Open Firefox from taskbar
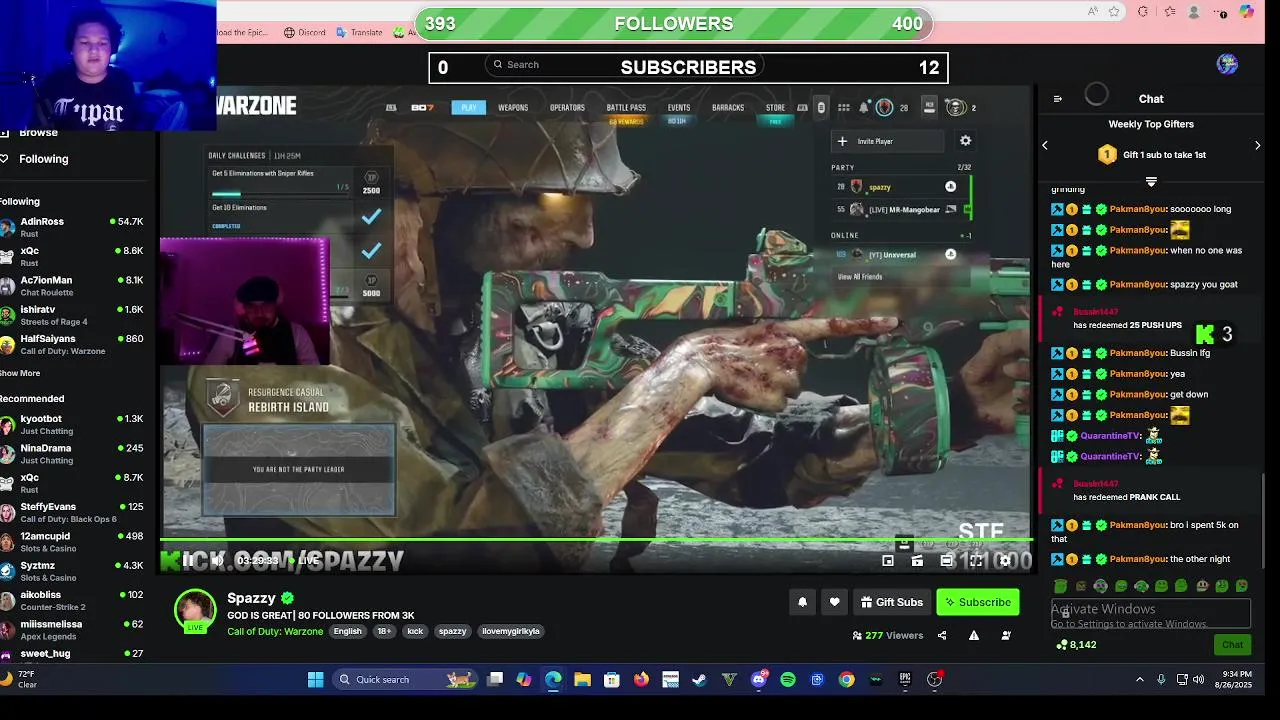The image size is (1280, 720). coord(641,680)
